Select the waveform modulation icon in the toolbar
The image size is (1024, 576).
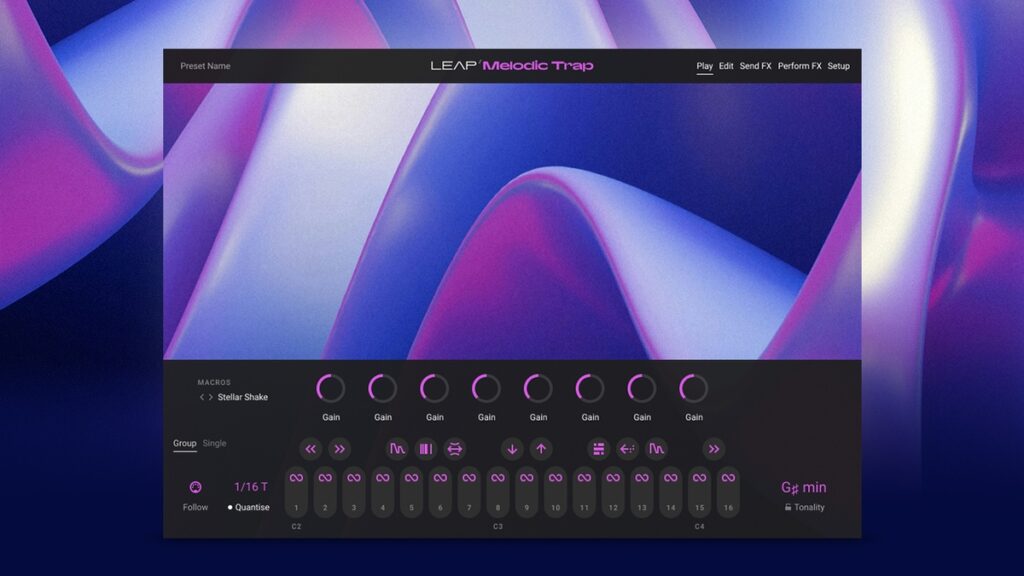398,449
